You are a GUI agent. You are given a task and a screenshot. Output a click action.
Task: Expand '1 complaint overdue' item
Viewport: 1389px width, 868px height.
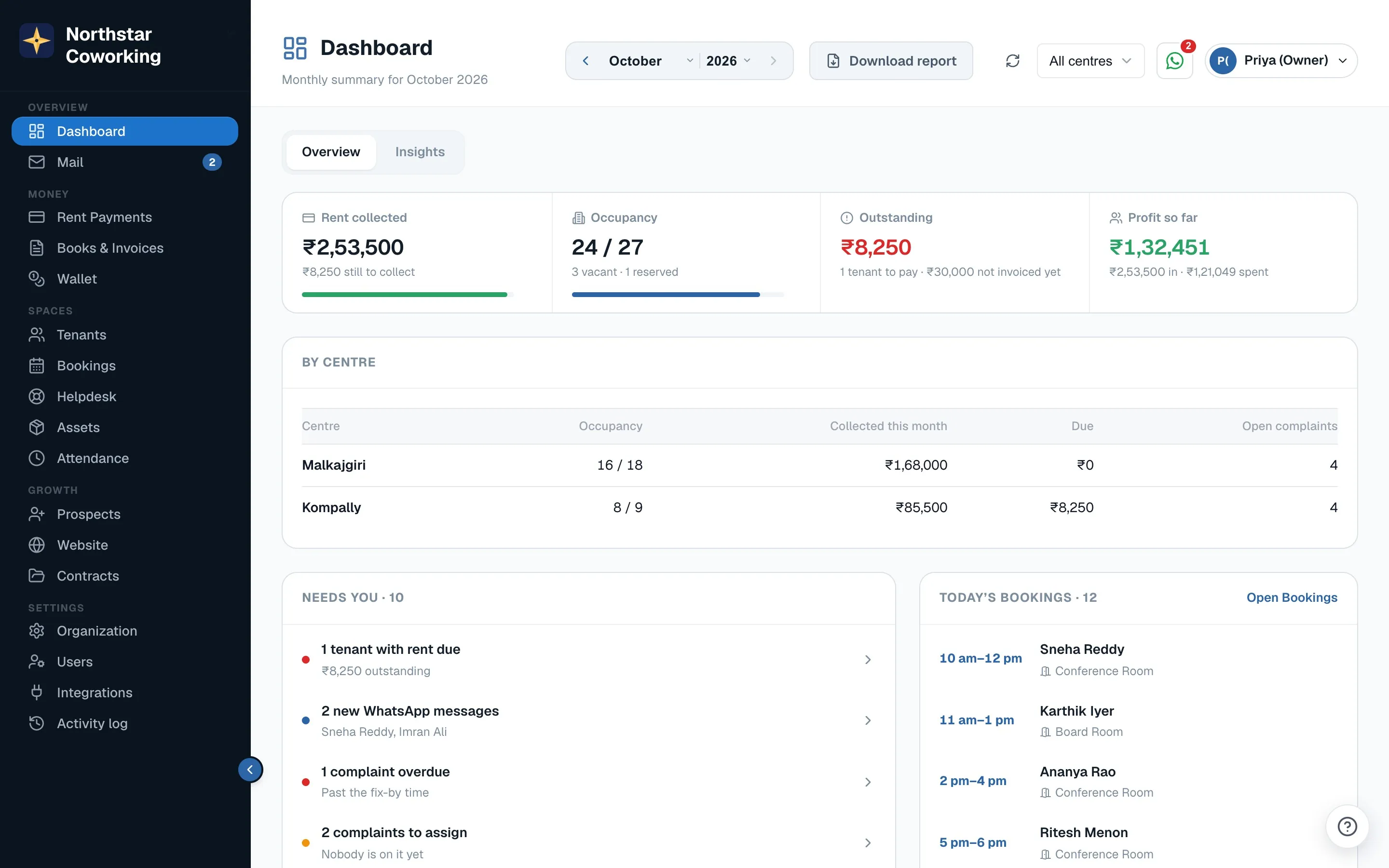pyautogui.click(x=588, y=782)
